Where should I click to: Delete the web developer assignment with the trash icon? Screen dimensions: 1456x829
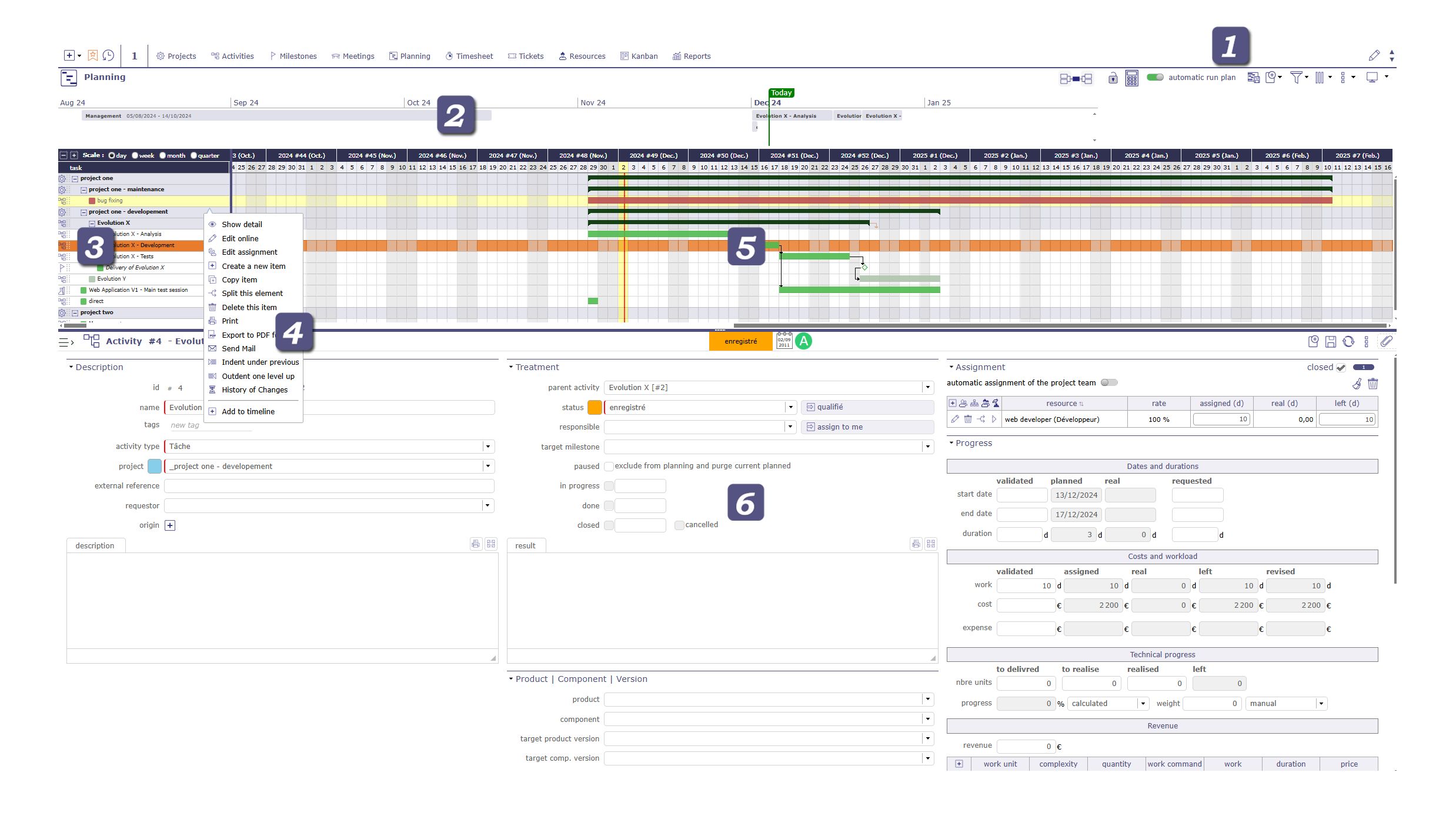click(x=968, y=419)
